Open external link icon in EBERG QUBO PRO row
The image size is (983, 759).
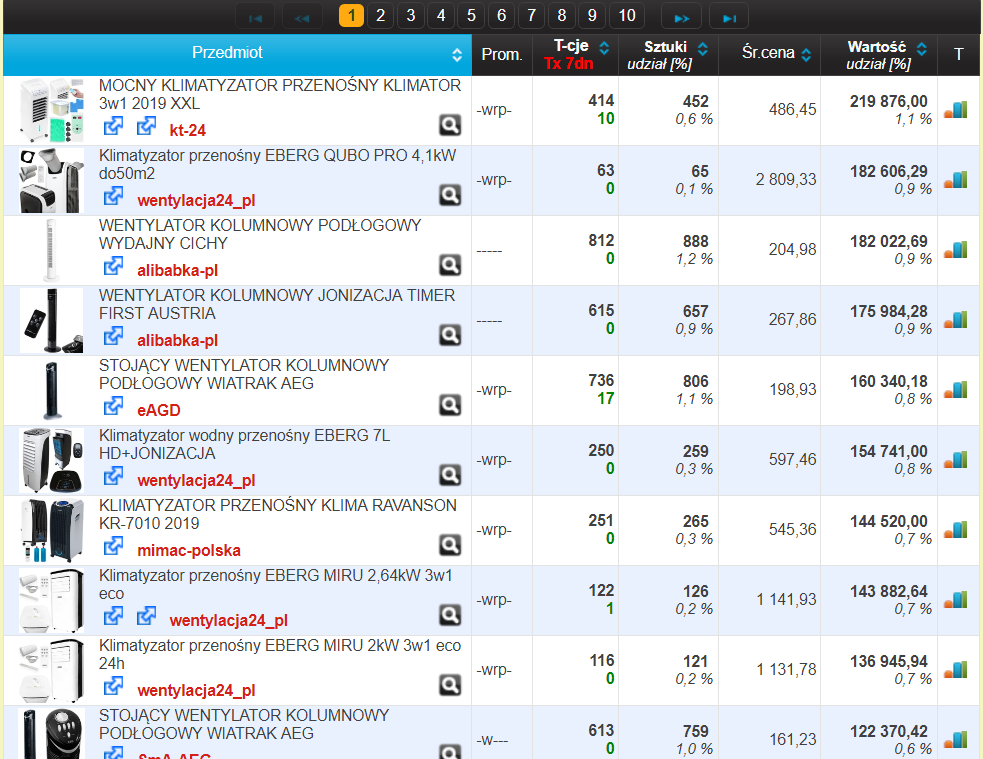113,196
